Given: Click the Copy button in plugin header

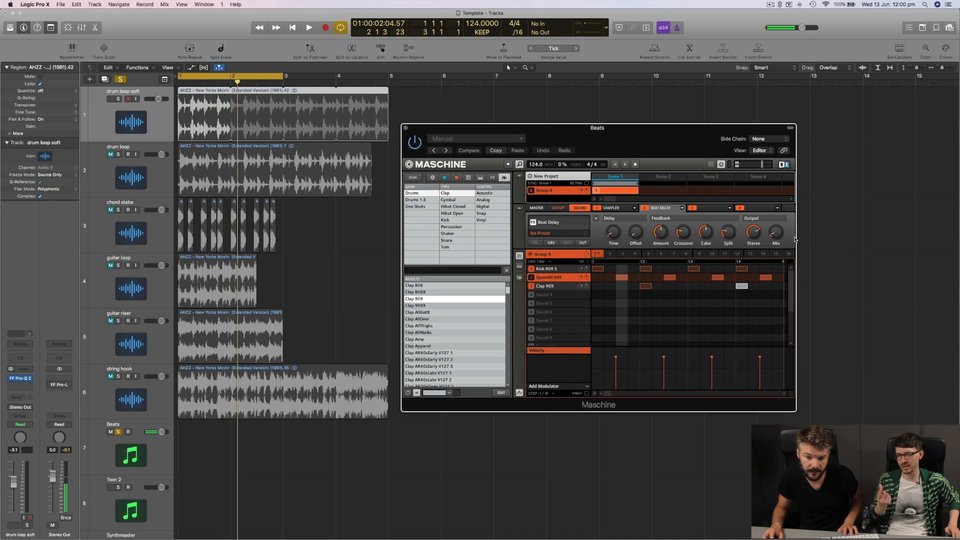Looking at the screenshot, I should pos(496,150).
